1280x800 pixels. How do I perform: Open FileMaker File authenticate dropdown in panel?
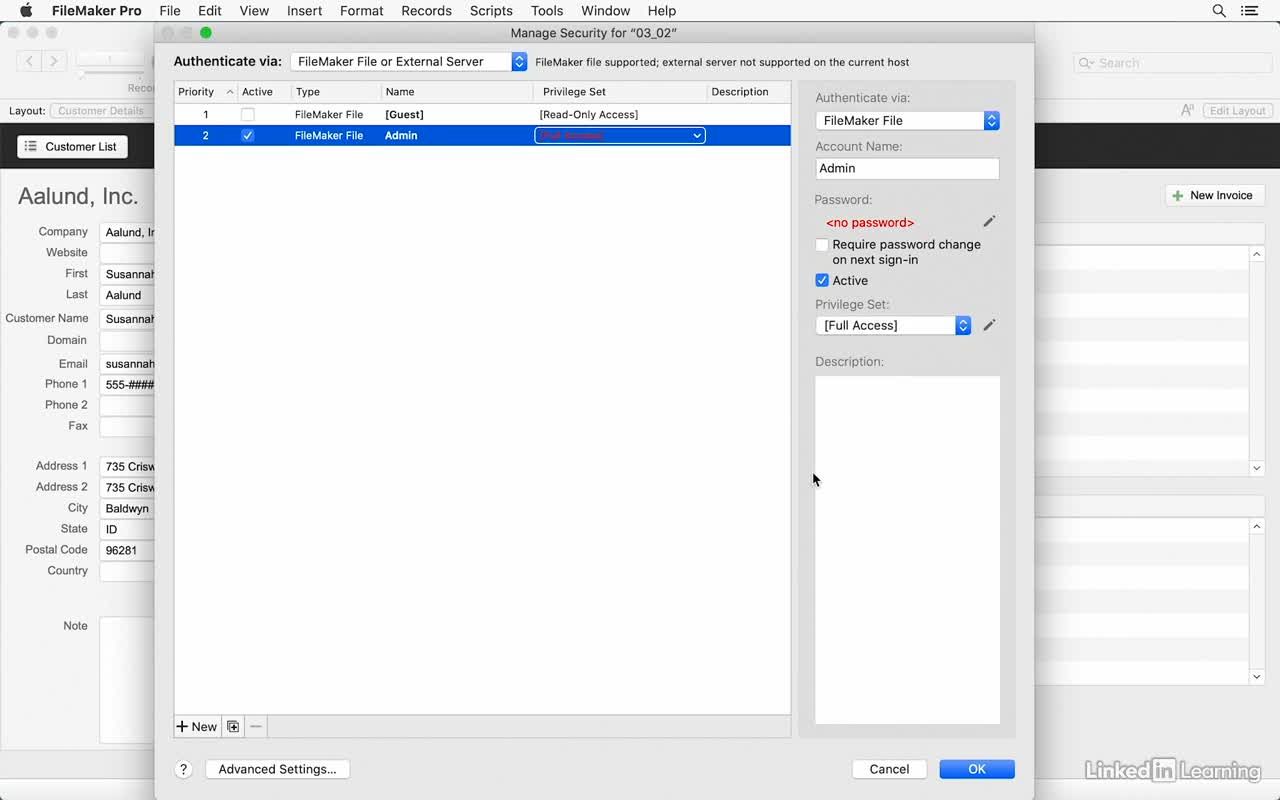[x=908, y=121]
